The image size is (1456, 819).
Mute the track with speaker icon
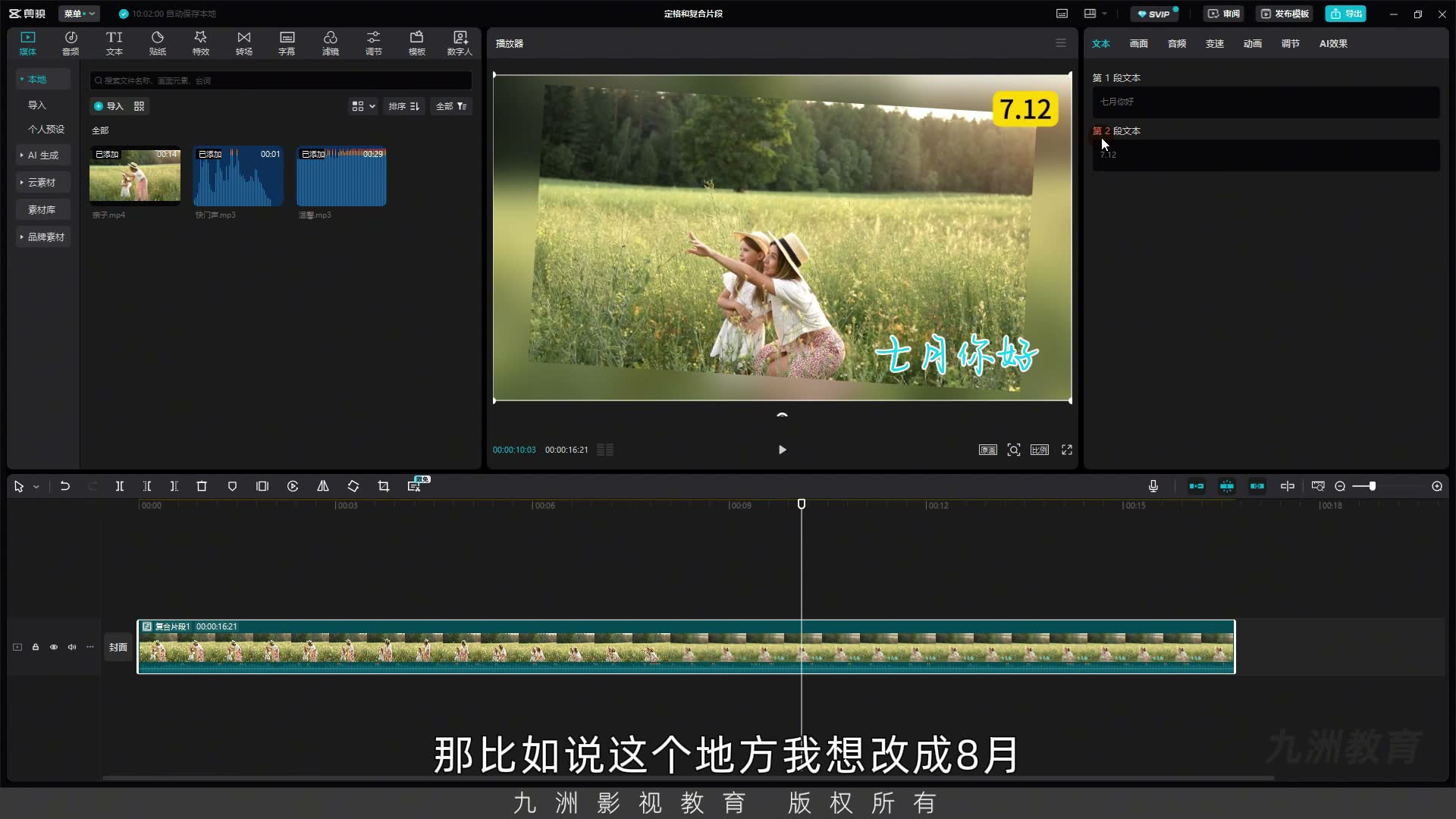[x=72, y=647]
